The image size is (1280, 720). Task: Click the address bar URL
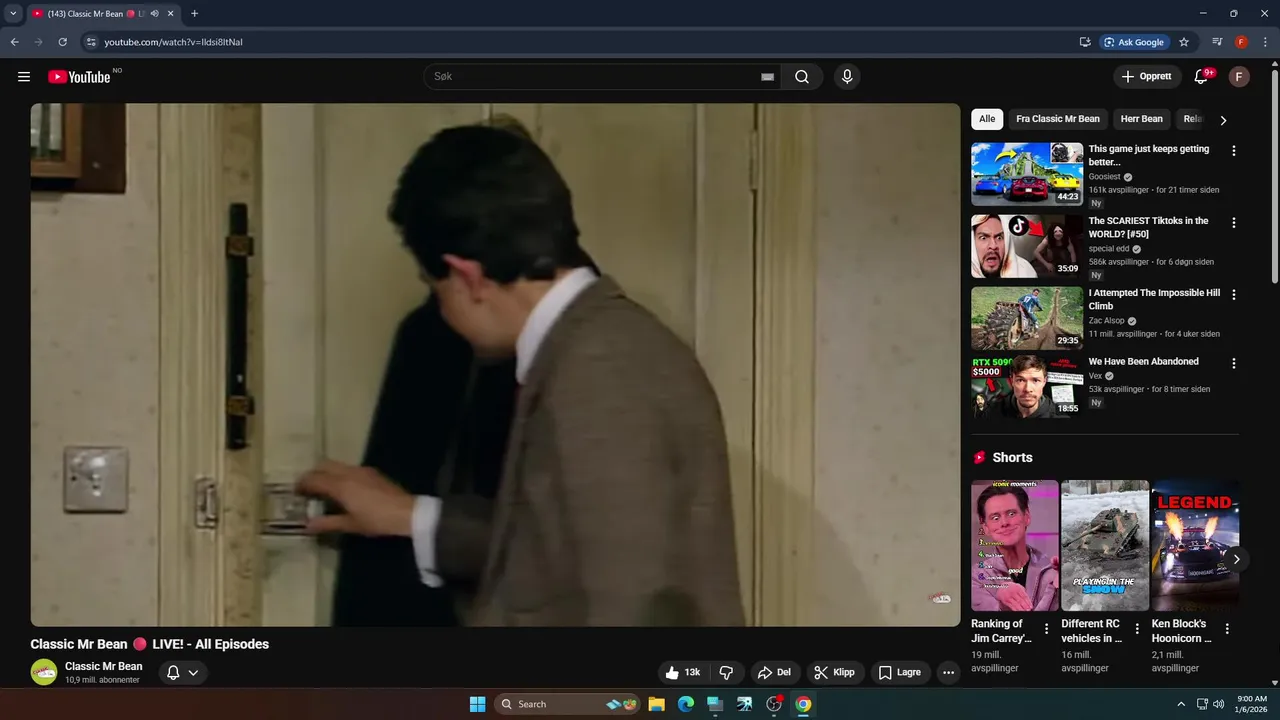(x=174, y=42)
